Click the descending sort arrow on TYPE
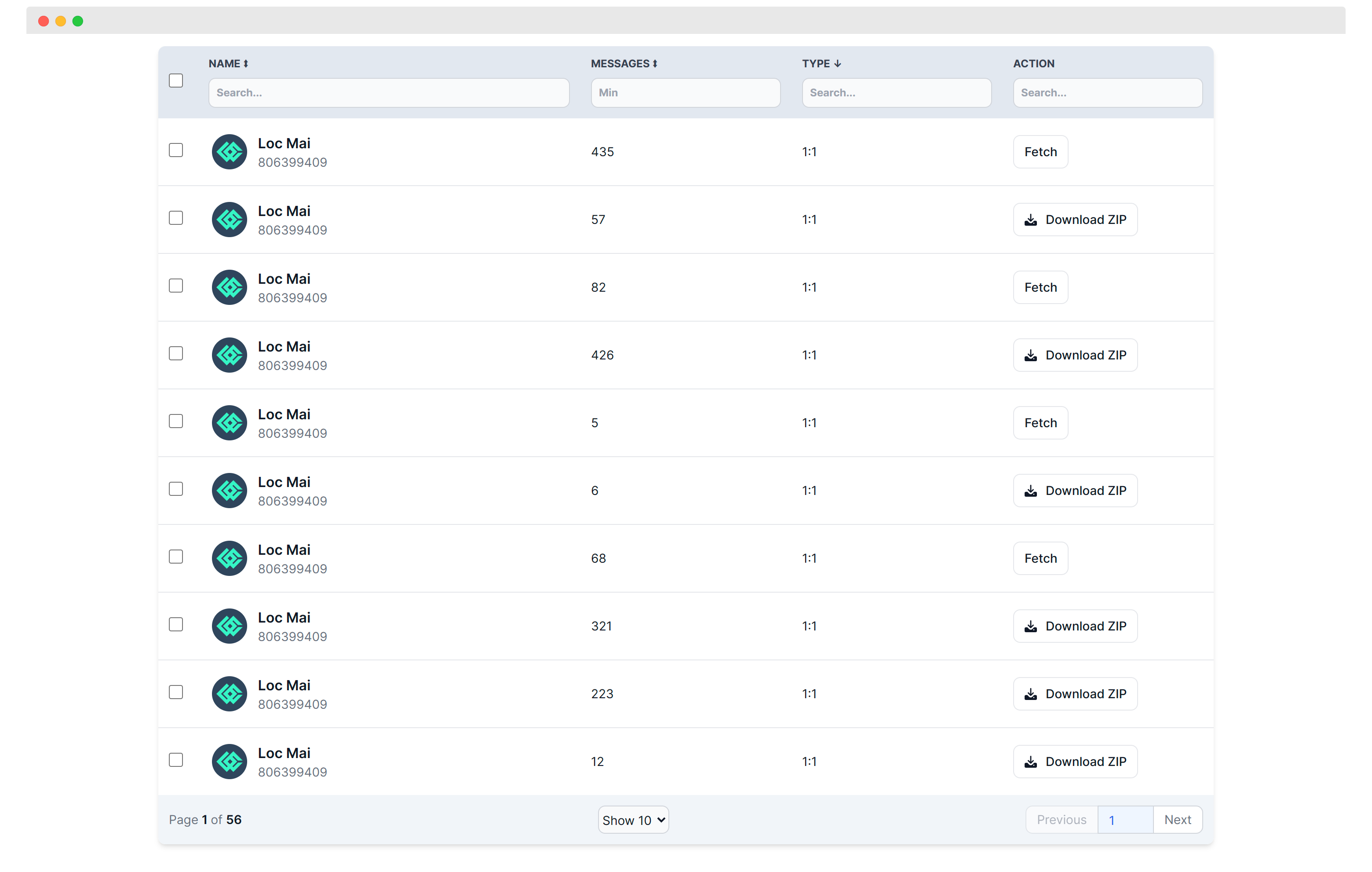 click(838, 63)
